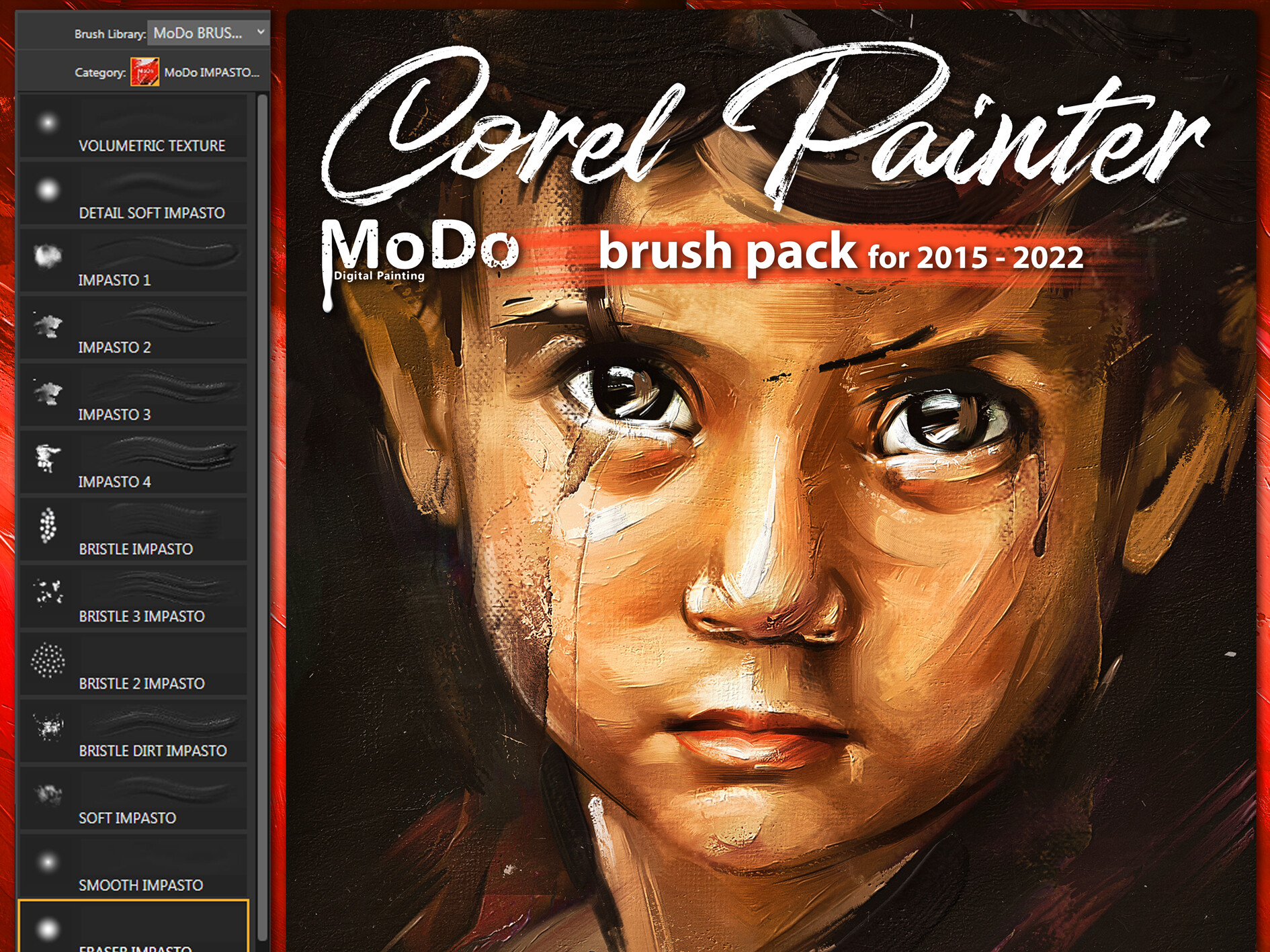Select the BRISTLE IMPASTO dotted dab icon
1270x952 pixels.
tap(48, 525)
